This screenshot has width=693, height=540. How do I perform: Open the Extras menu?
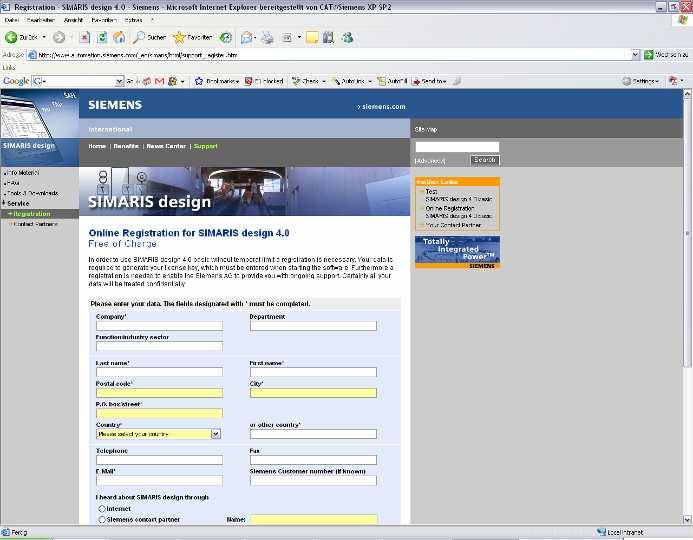133,20
